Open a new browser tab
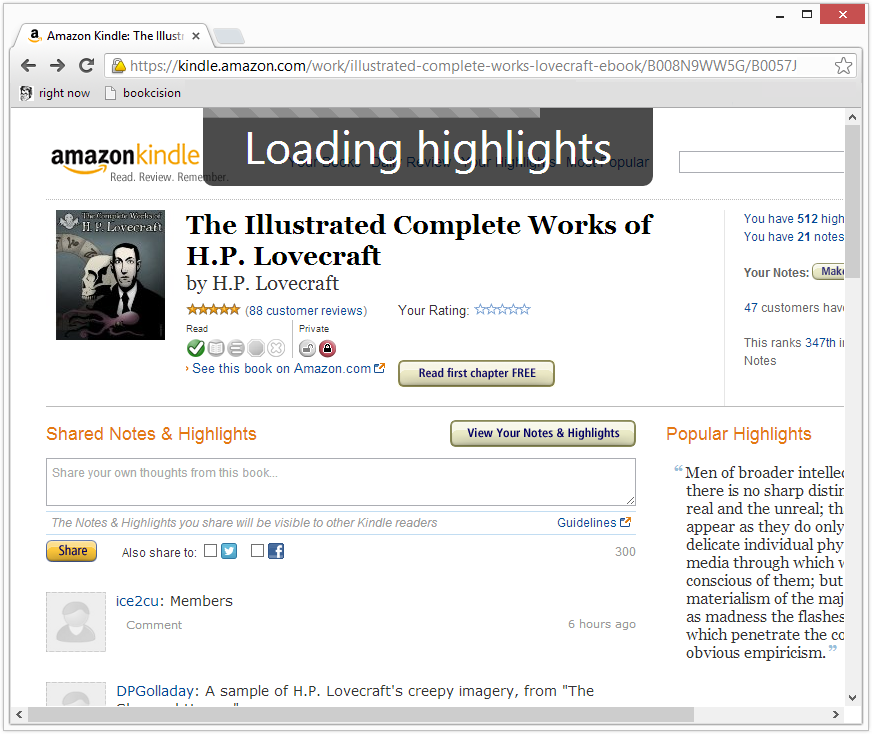872x734 pixels. click(x=229, y=36)
